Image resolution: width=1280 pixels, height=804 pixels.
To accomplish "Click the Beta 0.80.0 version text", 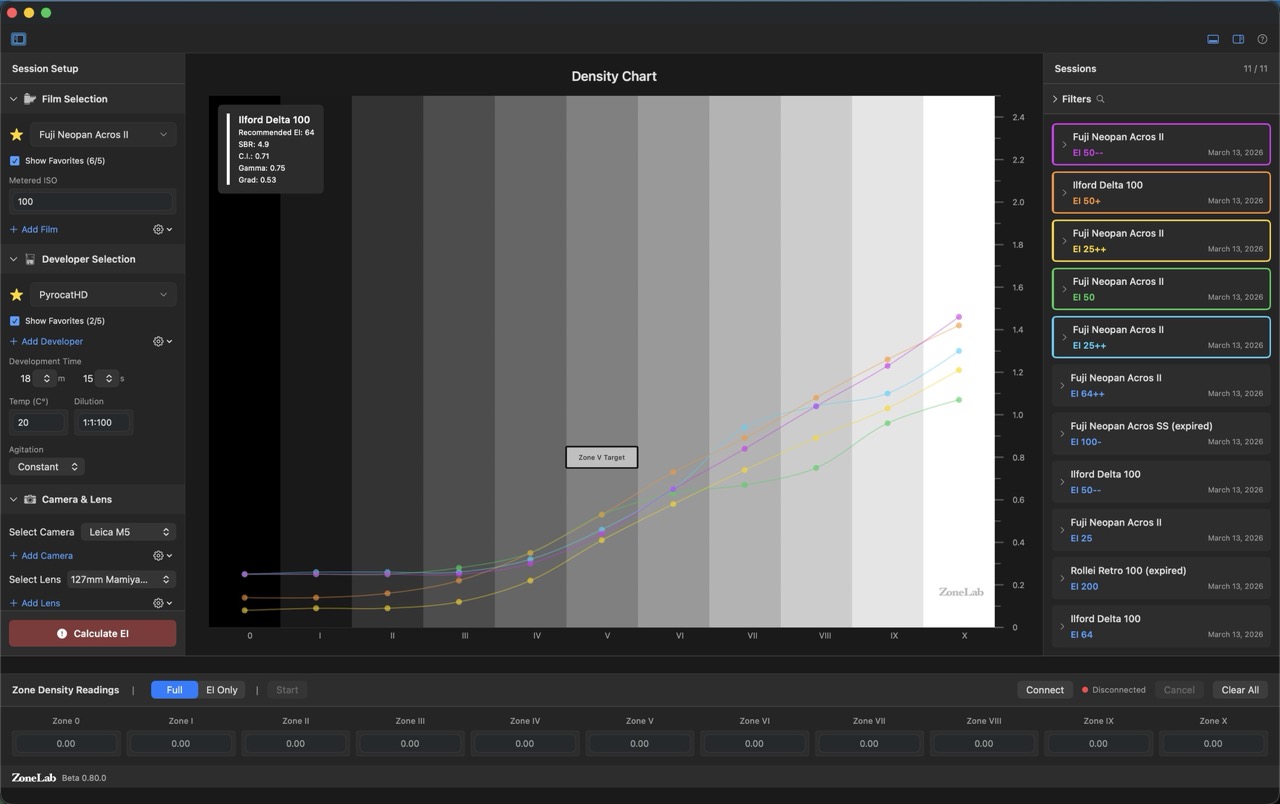I will pos(84,778).
